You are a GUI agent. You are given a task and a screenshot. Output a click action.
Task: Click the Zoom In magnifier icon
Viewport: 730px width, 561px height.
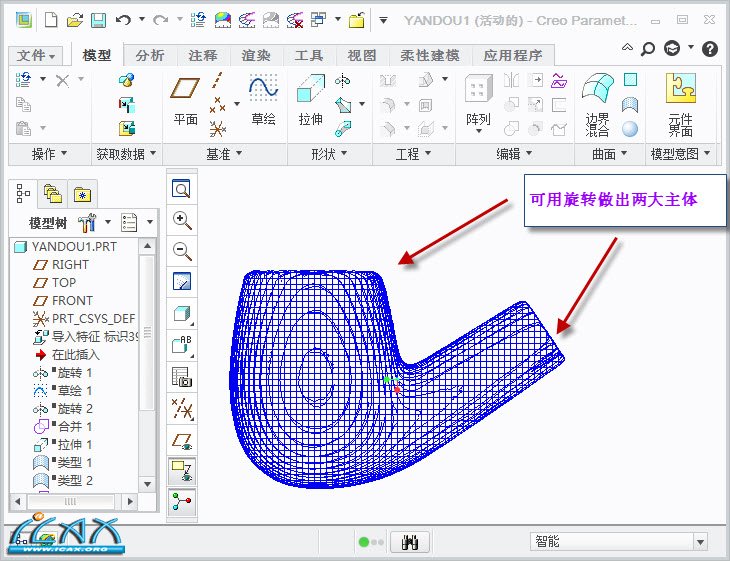(182, 220)
